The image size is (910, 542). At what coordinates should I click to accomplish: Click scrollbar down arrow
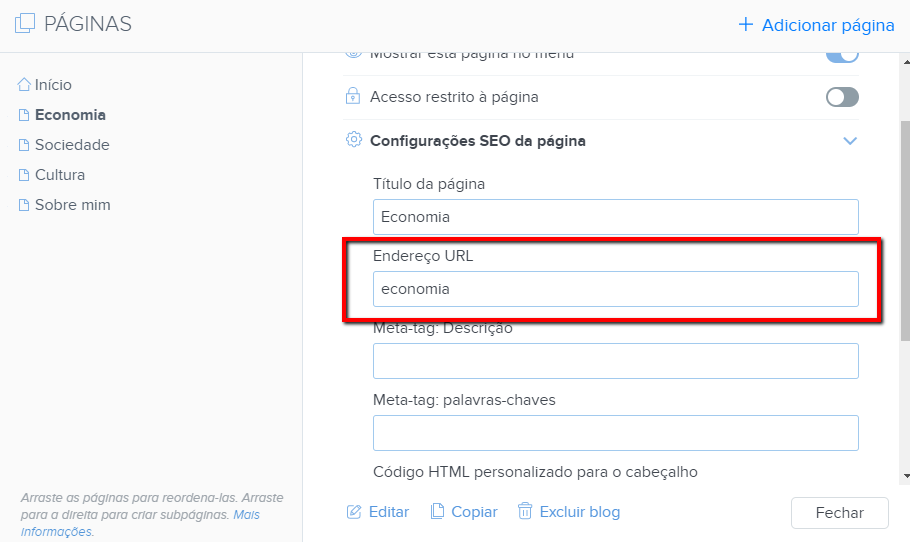coord(906,476)
